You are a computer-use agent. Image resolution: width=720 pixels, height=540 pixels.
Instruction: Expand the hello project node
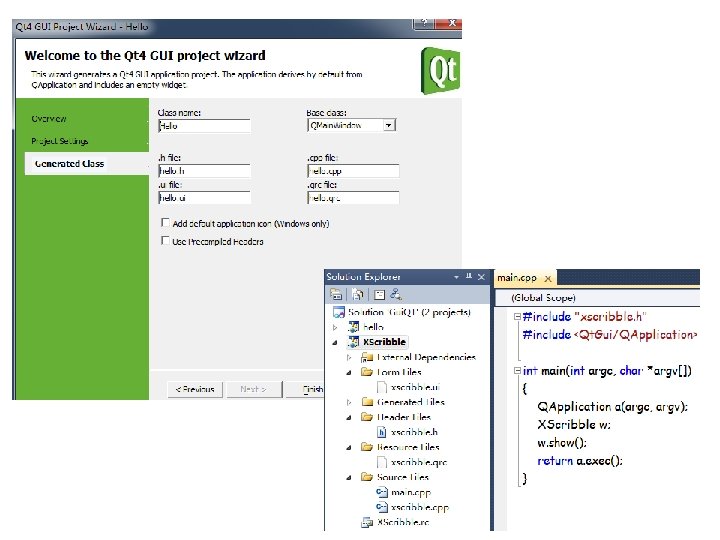tap(335, 327)
